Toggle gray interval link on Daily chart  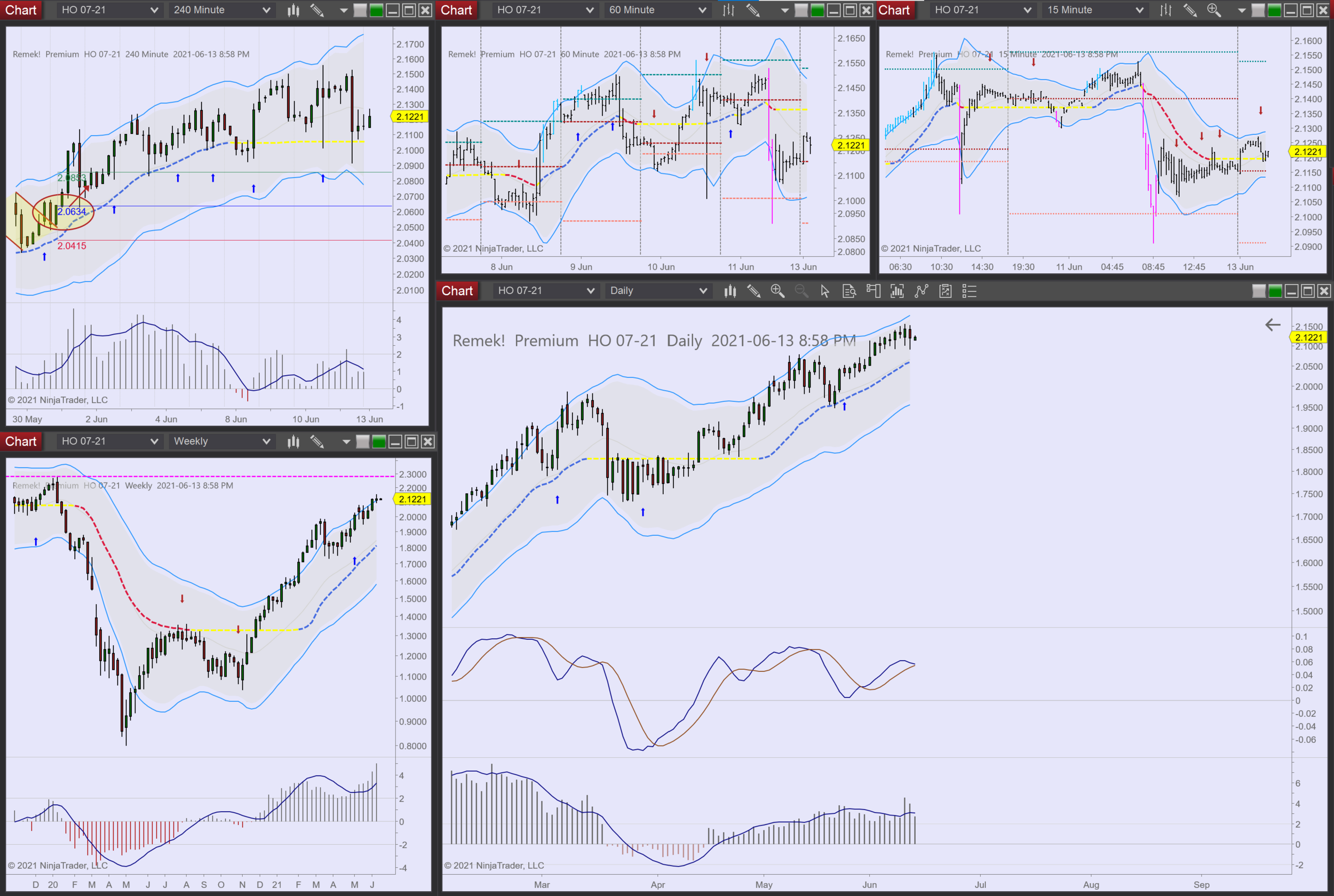coord(1259,291)
